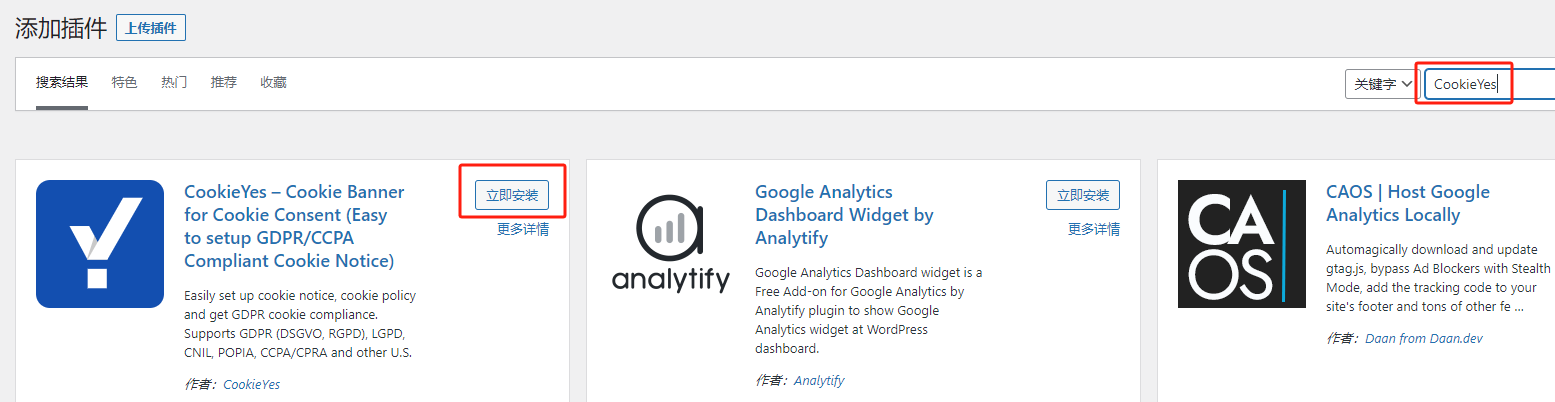Click the CookieYes plugin logo icon

[x=100, y=244]
